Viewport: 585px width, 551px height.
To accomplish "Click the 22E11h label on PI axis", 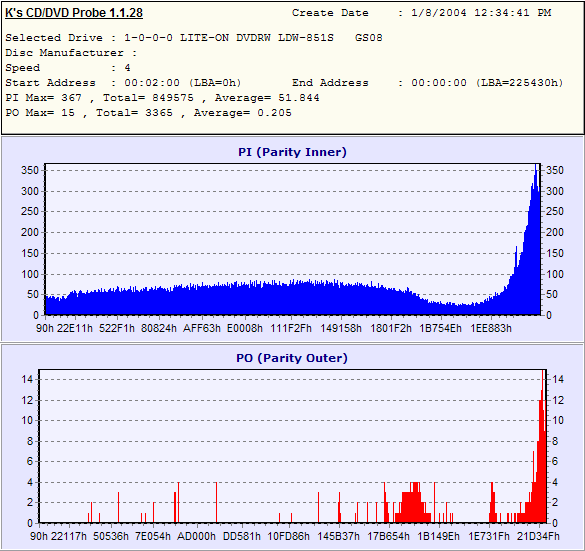I will point(75,328).
